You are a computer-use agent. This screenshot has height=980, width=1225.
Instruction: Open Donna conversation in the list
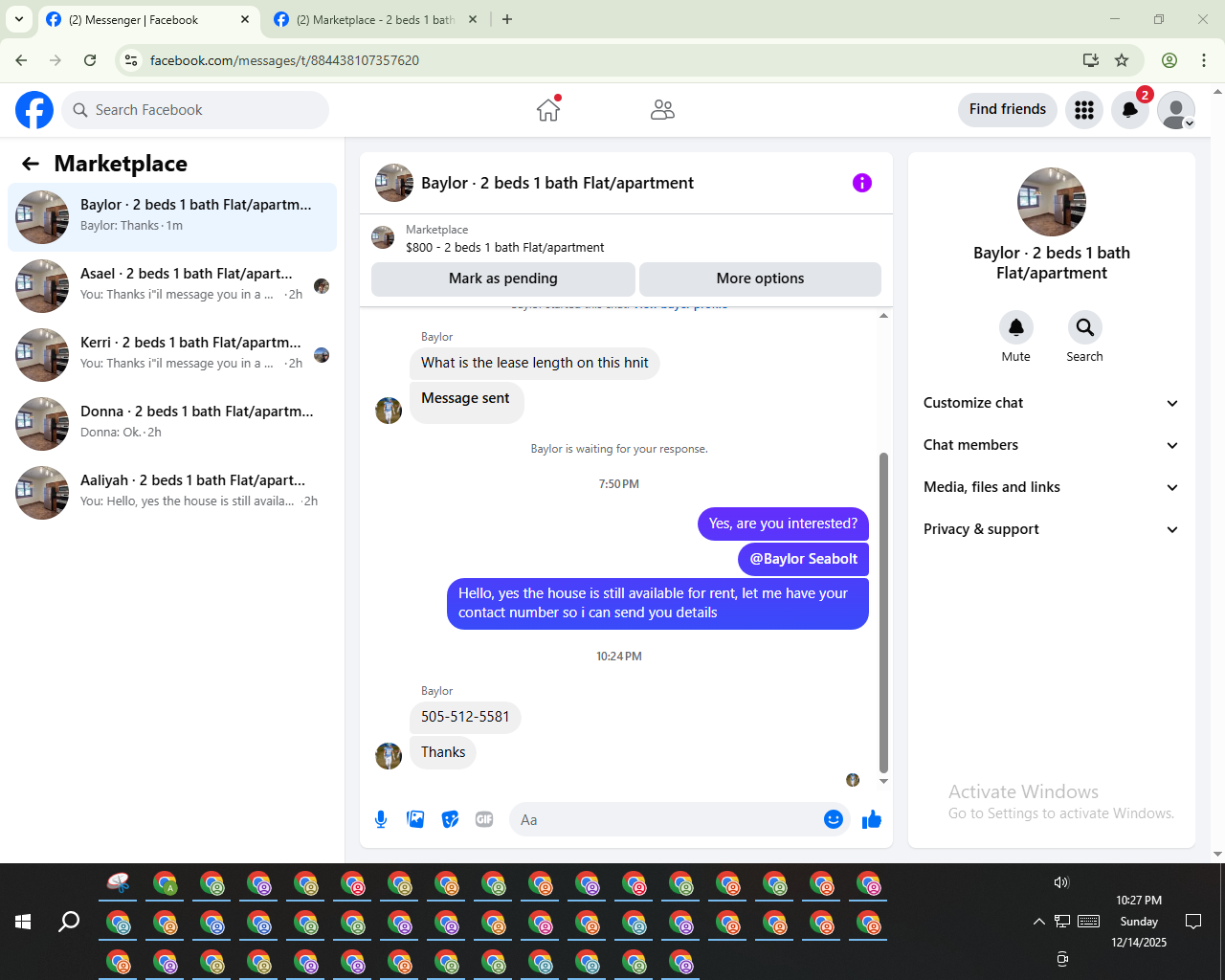[172, 424]
